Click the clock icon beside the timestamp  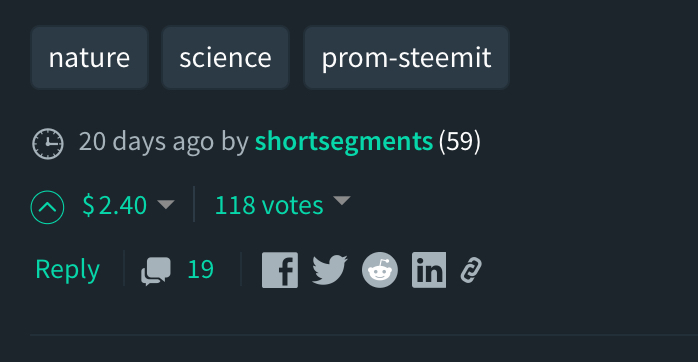pyautogui.click(x=48, y=143)
